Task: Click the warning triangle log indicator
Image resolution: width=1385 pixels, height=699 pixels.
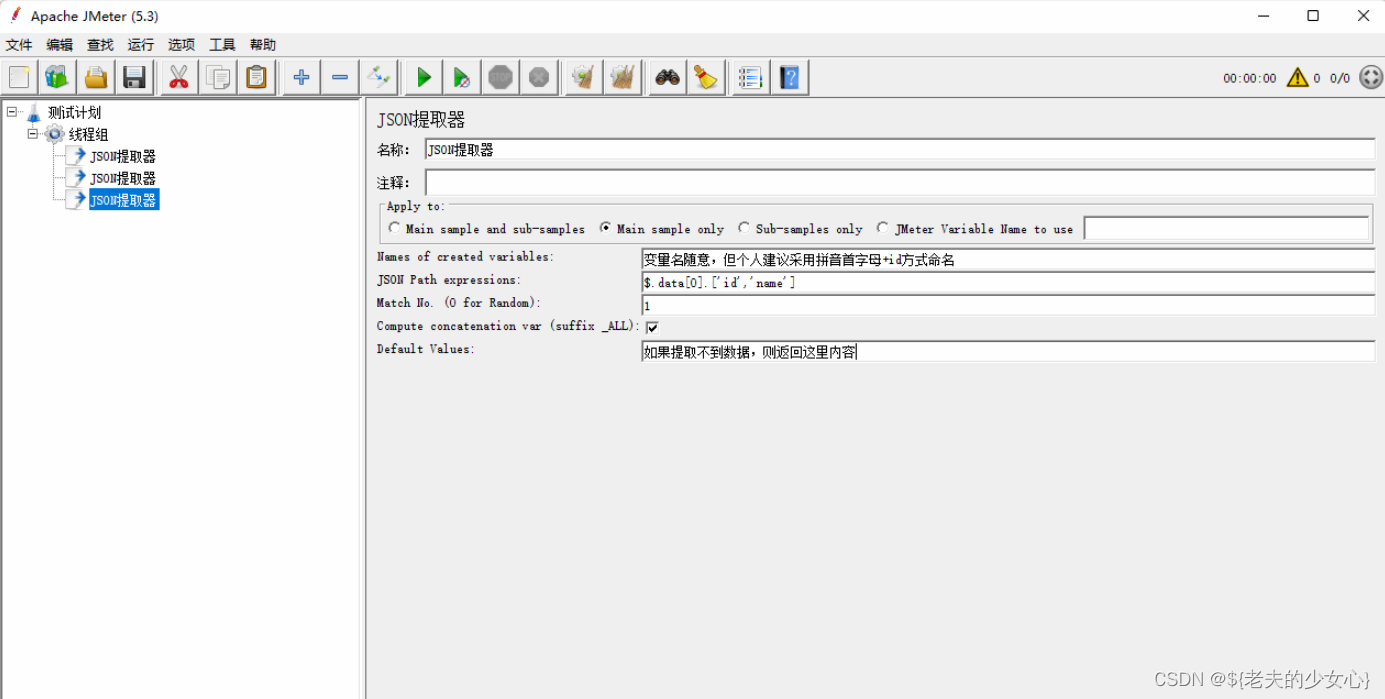Action: coord(1297,77)
